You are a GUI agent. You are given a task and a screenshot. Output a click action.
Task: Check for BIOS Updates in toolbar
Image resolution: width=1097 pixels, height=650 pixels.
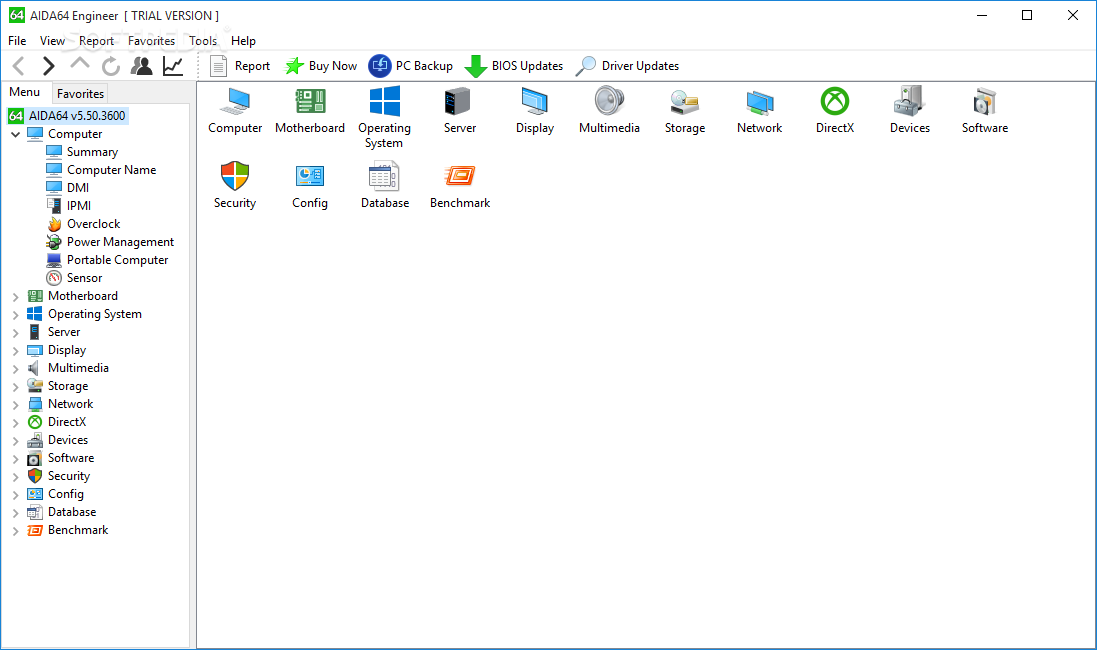tap(514, 66)
